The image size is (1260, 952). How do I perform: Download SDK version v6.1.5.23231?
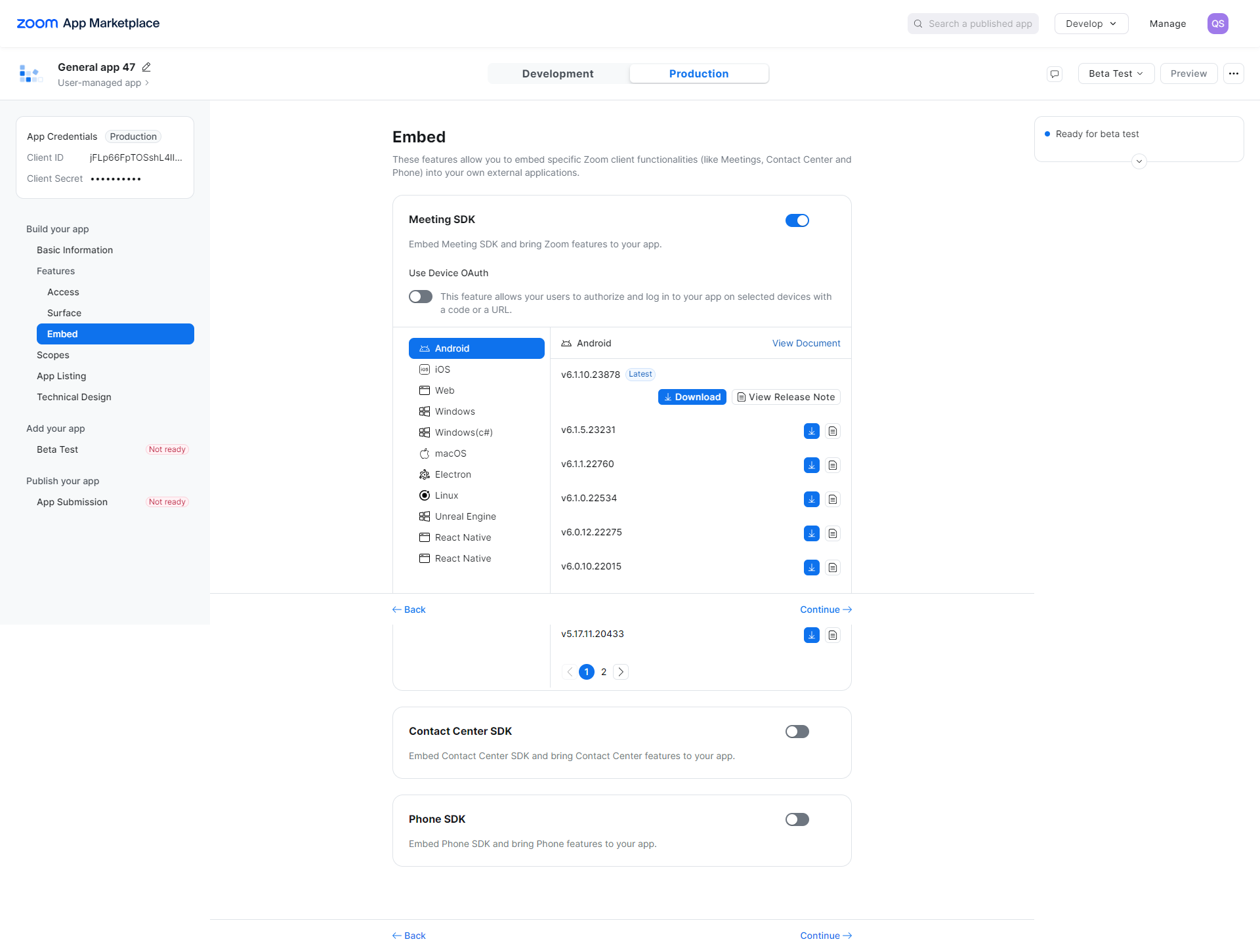[811, 431]
